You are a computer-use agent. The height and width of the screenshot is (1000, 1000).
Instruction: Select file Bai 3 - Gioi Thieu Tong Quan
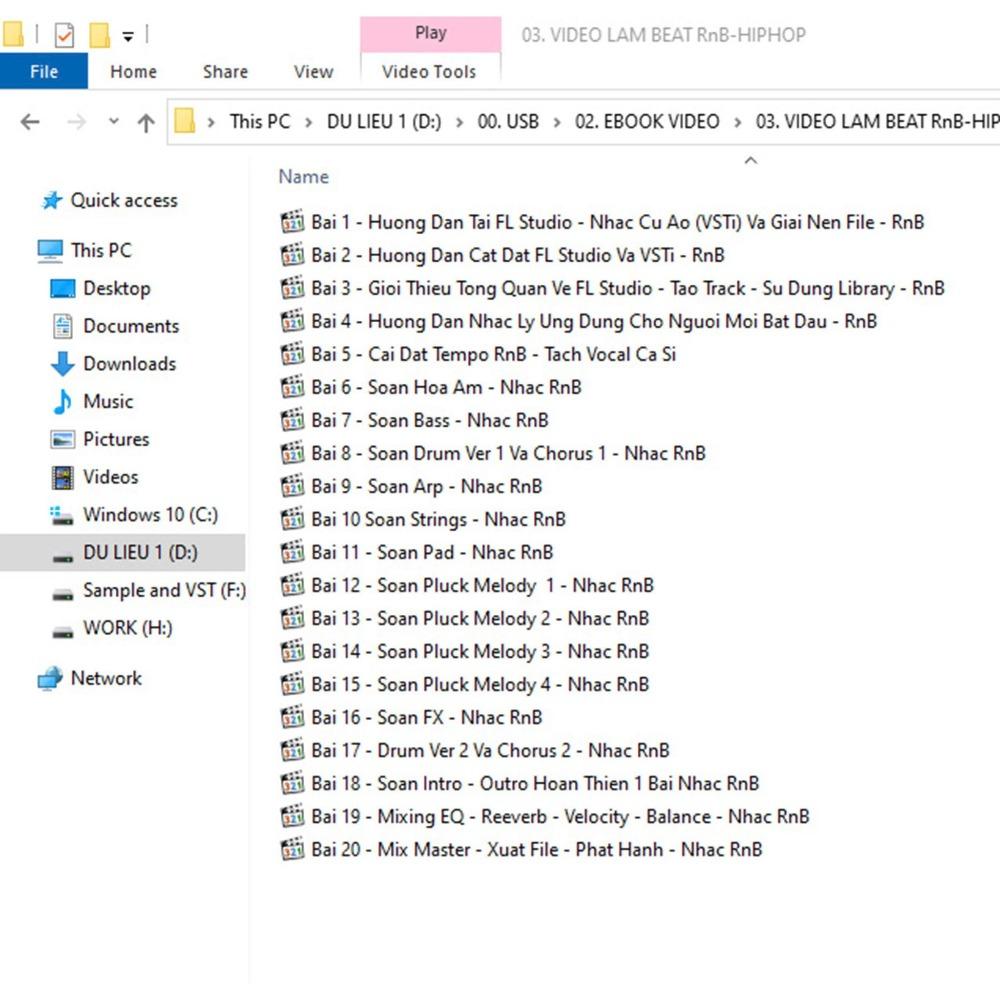628,288
